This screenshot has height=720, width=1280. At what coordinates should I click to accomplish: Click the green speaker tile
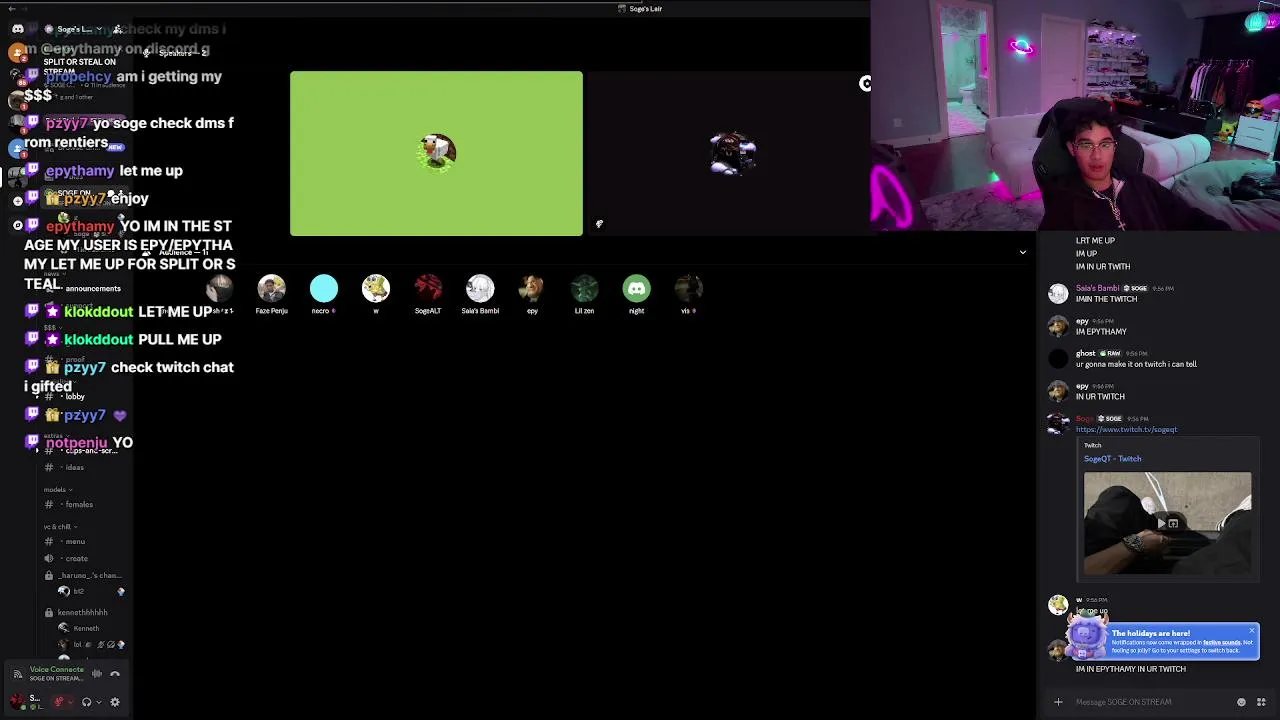tap(436, 153)
